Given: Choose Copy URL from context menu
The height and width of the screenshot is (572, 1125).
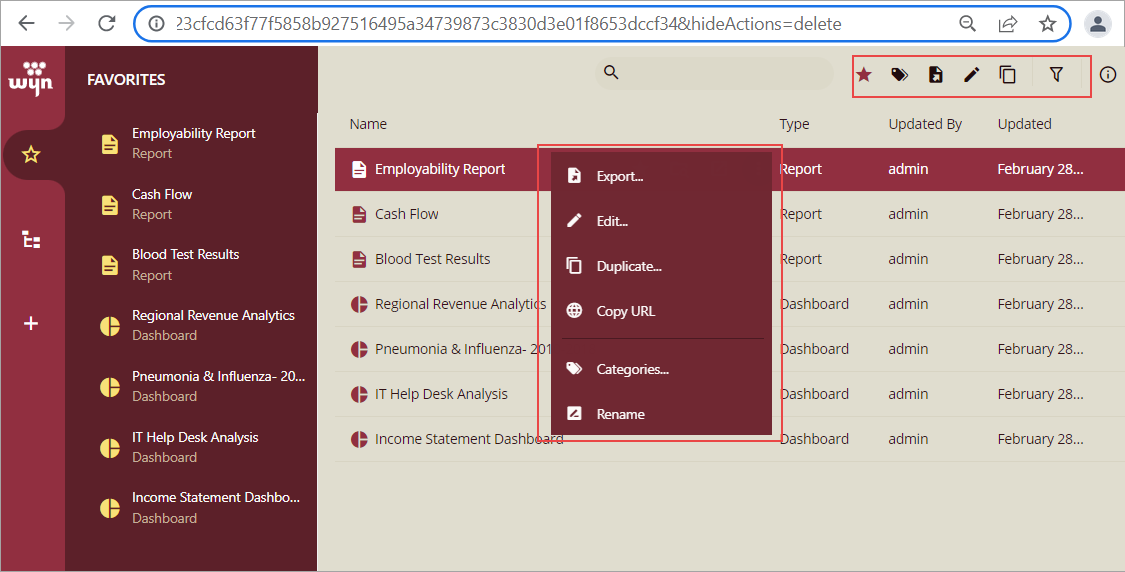Looking at the screenshot, I should click(x=625, y=311).
